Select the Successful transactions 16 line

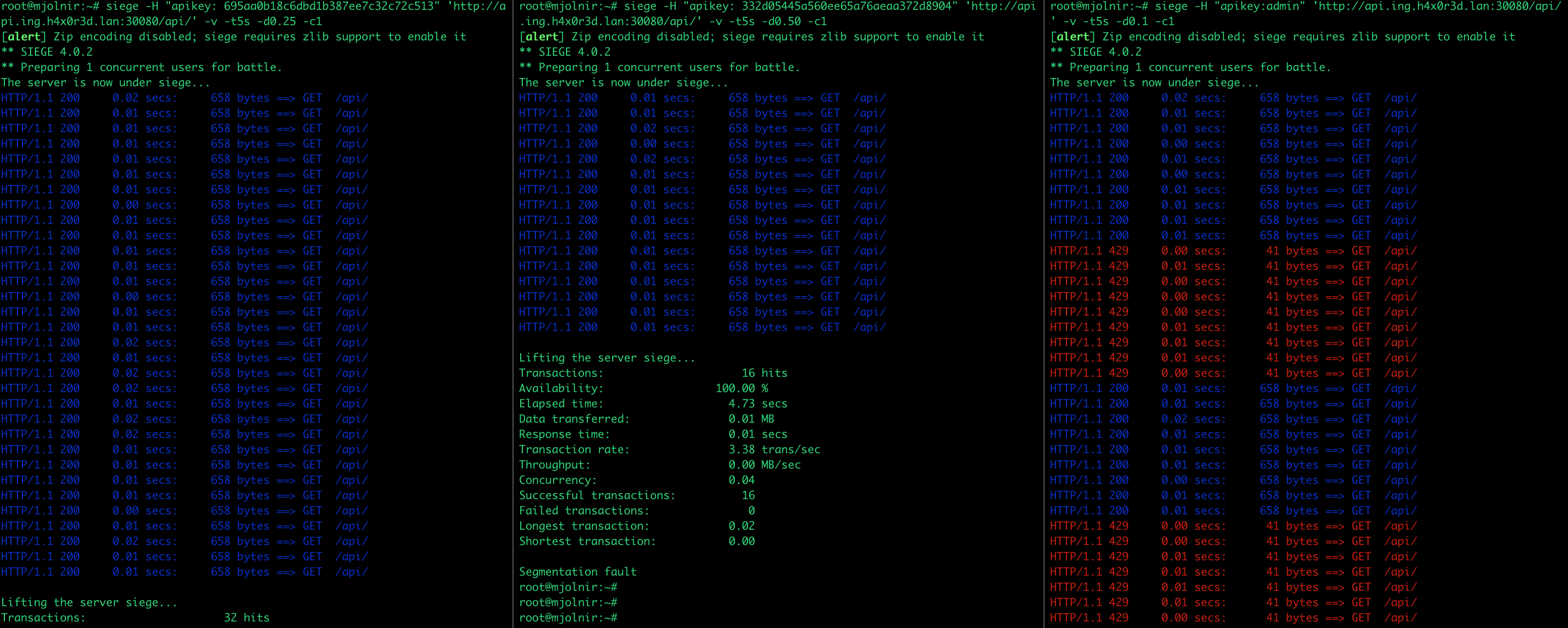pyautogui.click(x=636, y=495)
